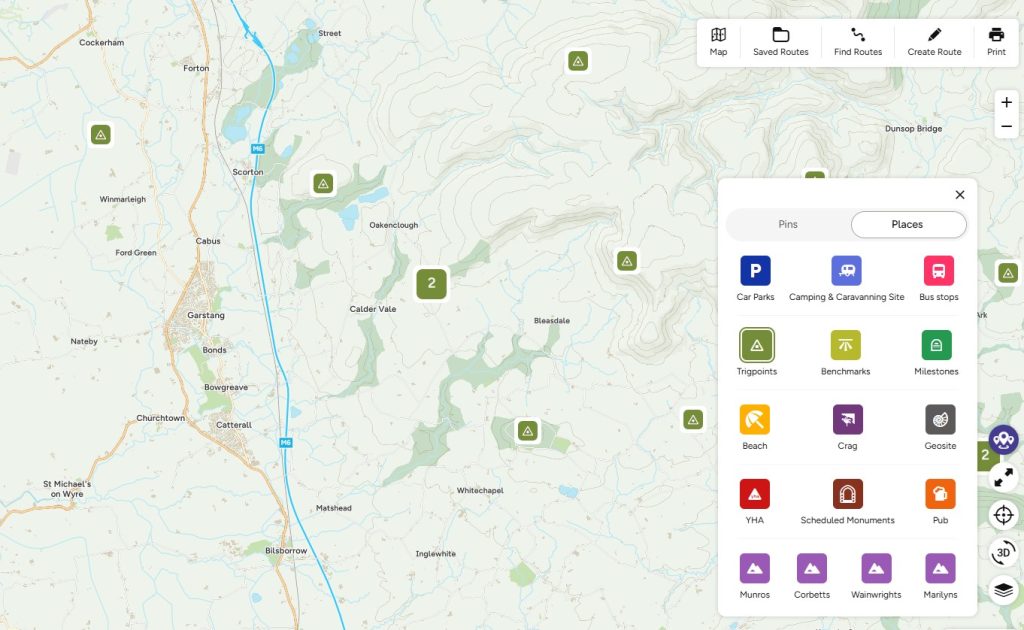Toggle Benchmarks visibility
Image resolution: width=1024 pixels, height=630 pixels.
pyautogui.click(x=845, y=347)
